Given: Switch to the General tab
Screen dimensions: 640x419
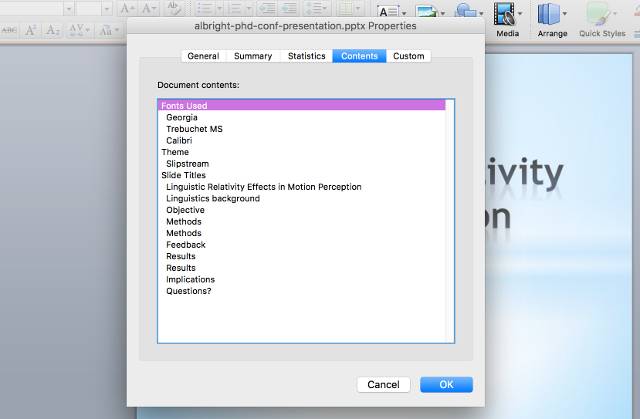Looking at the screenshot, I should (203, 56).
